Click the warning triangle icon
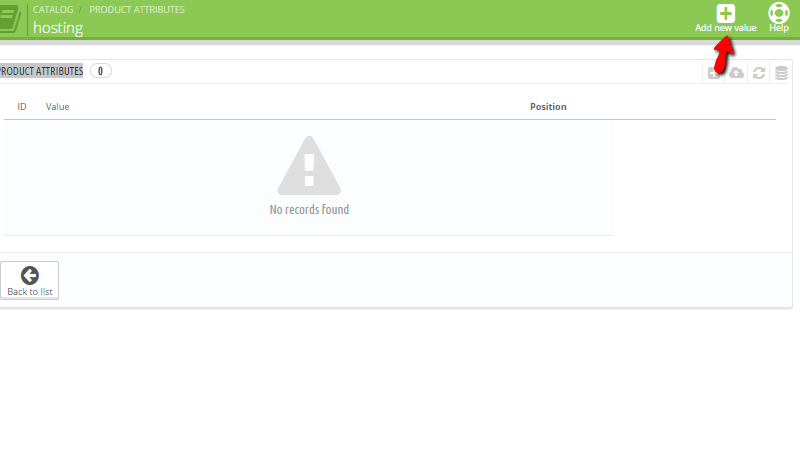This screenshot has height=450, width=800. pyautogui.click(x=309, y=166)
